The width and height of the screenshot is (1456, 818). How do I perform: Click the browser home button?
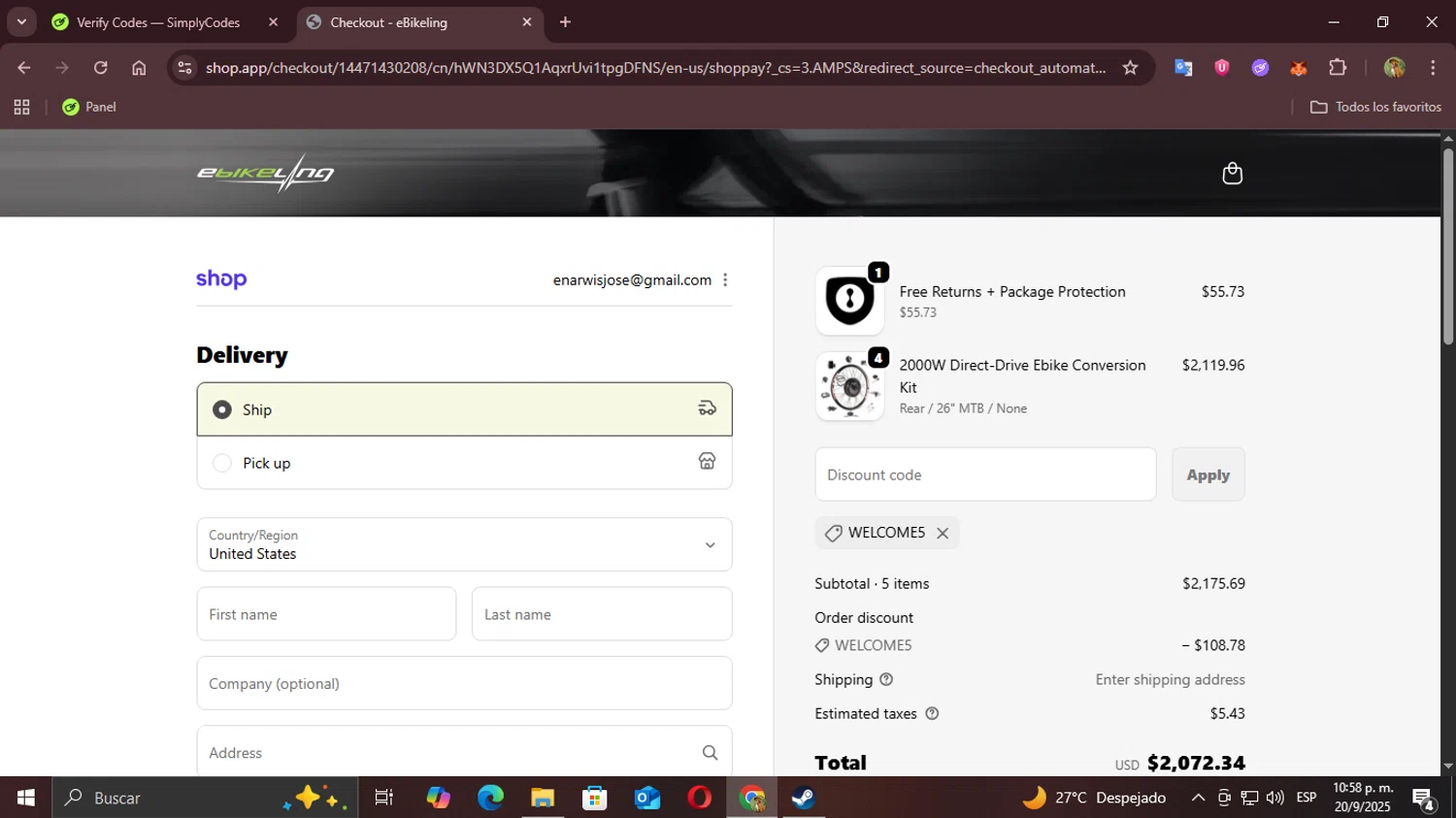point(139,68)
